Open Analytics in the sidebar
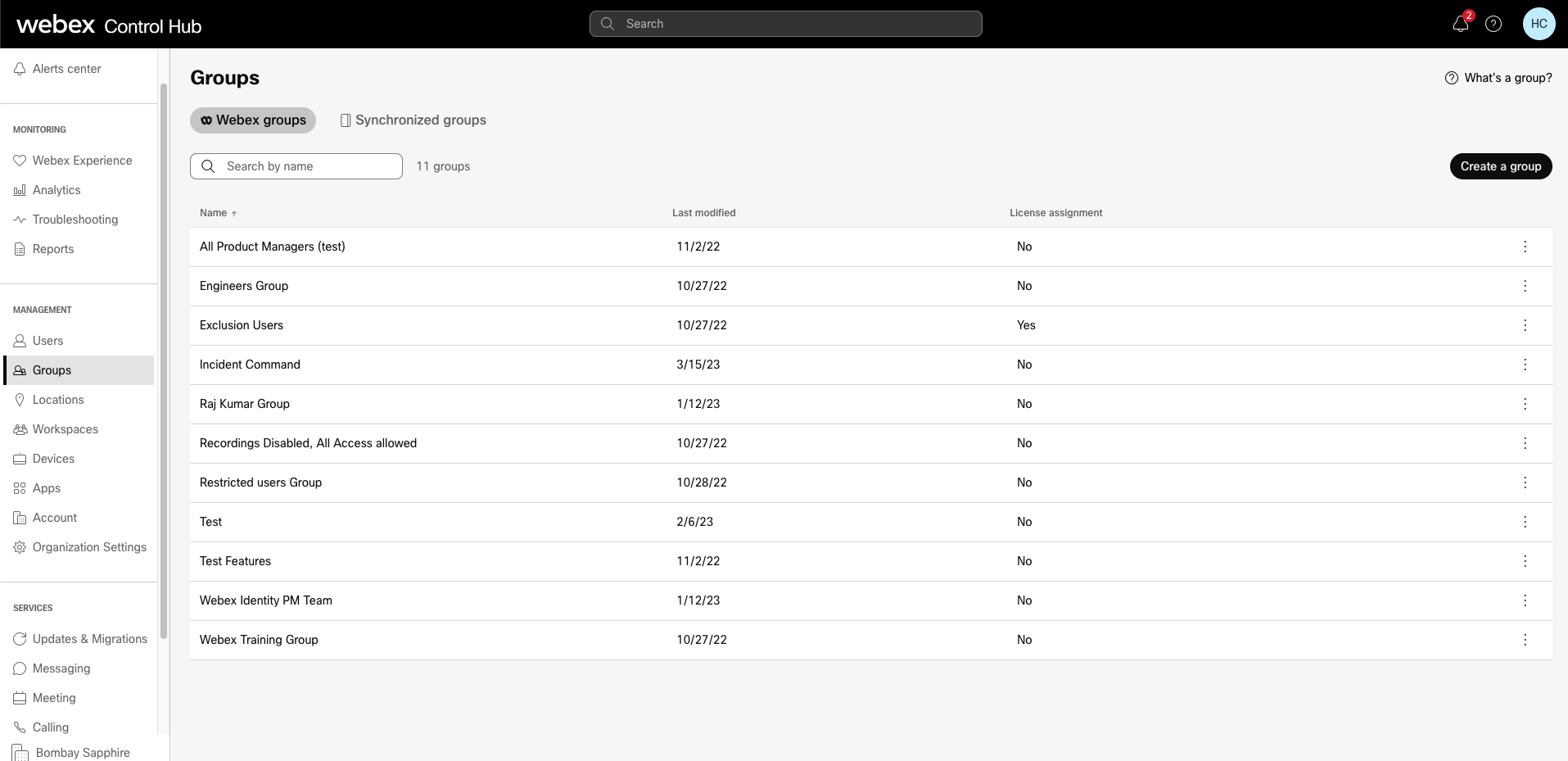This screenshot has height=761, width=1568. pyautogui.click(x=79, y=190)
